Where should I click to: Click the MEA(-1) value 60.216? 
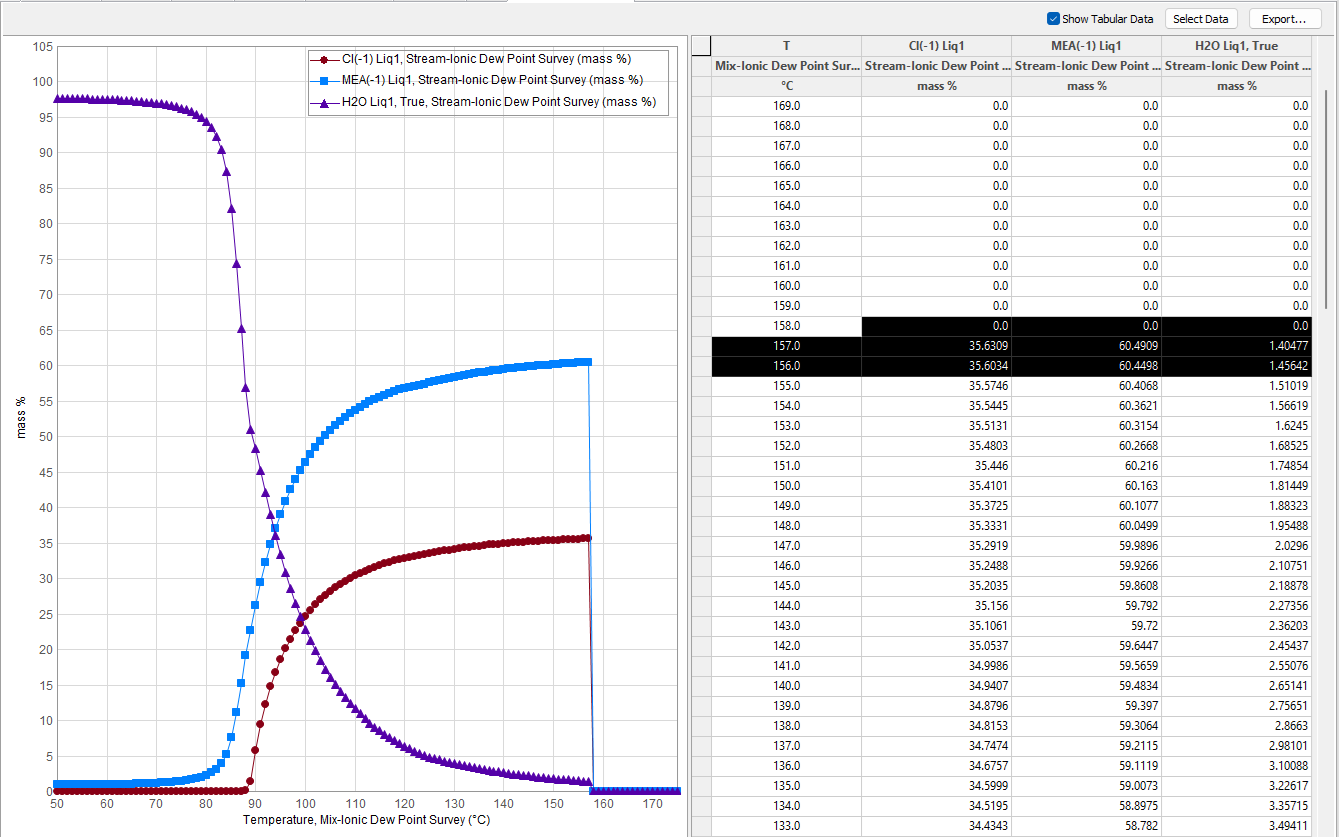click(1086, 466)
